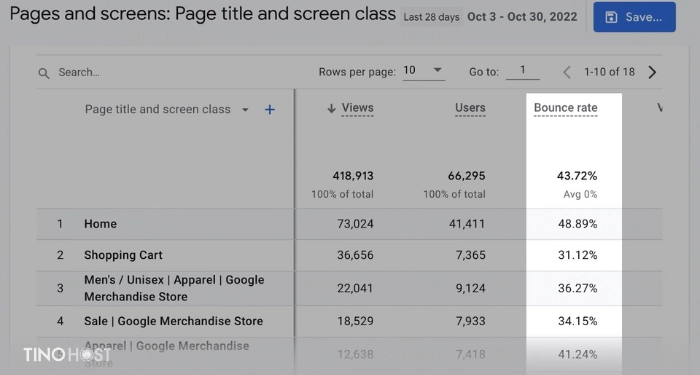Expand Page title and screen class dropdown

pyautogui.click(x=245, y=109)
